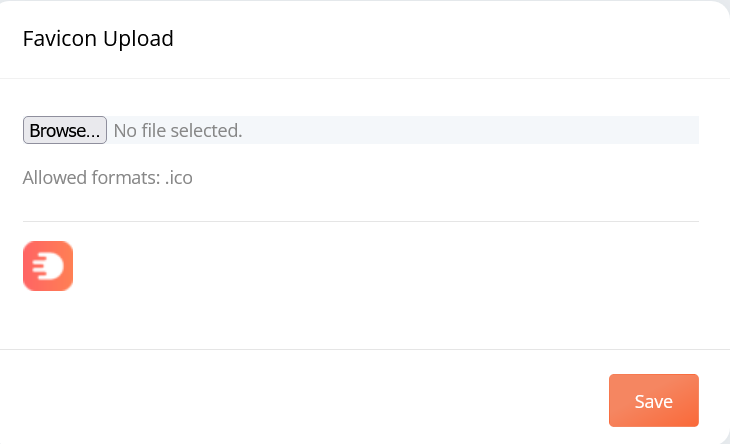Click blank footer area left of Save
730x444 pixels.
tap(304, 400)
